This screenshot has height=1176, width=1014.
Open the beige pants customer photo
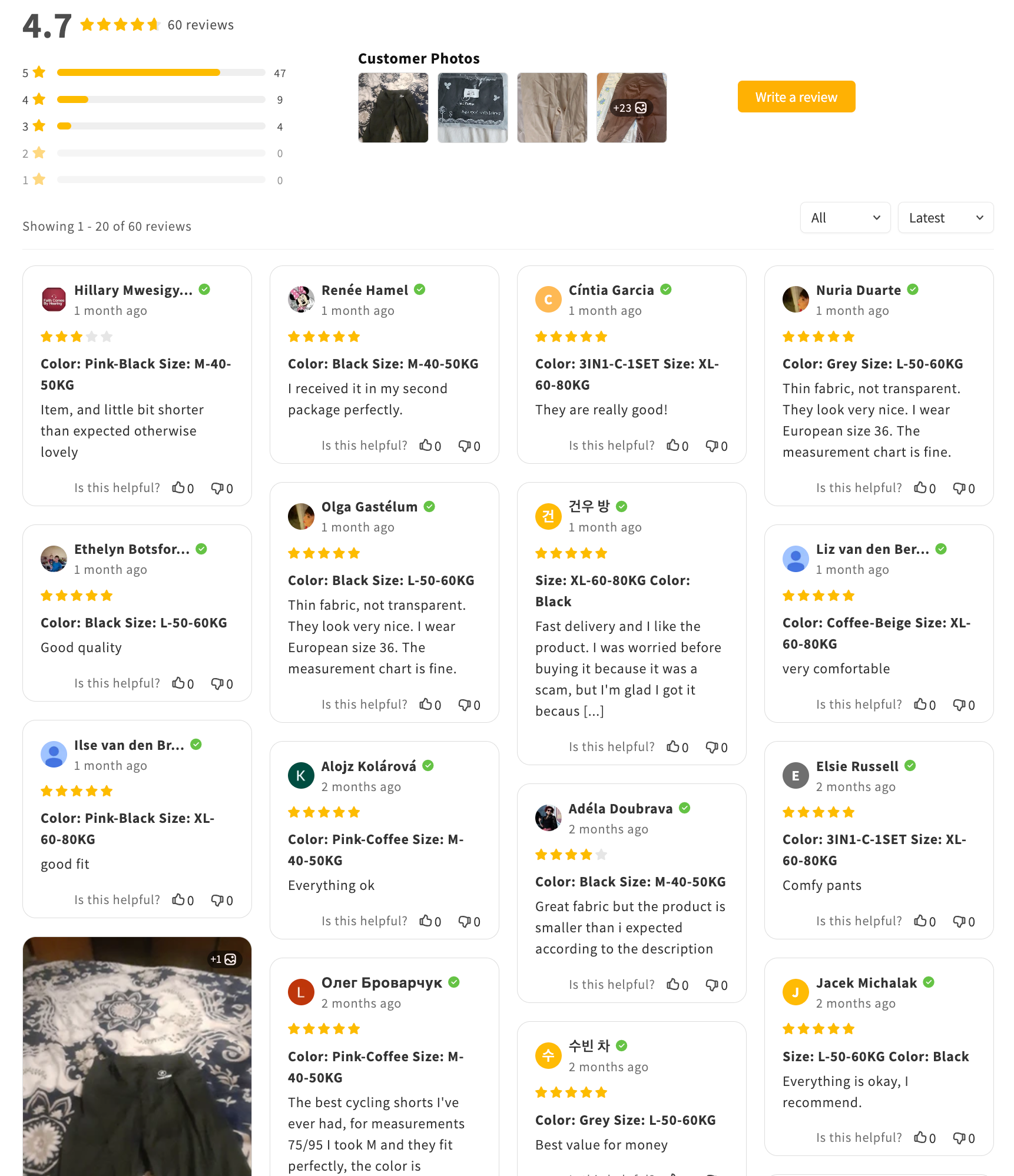pyautogui.click(x=552, y=108)
